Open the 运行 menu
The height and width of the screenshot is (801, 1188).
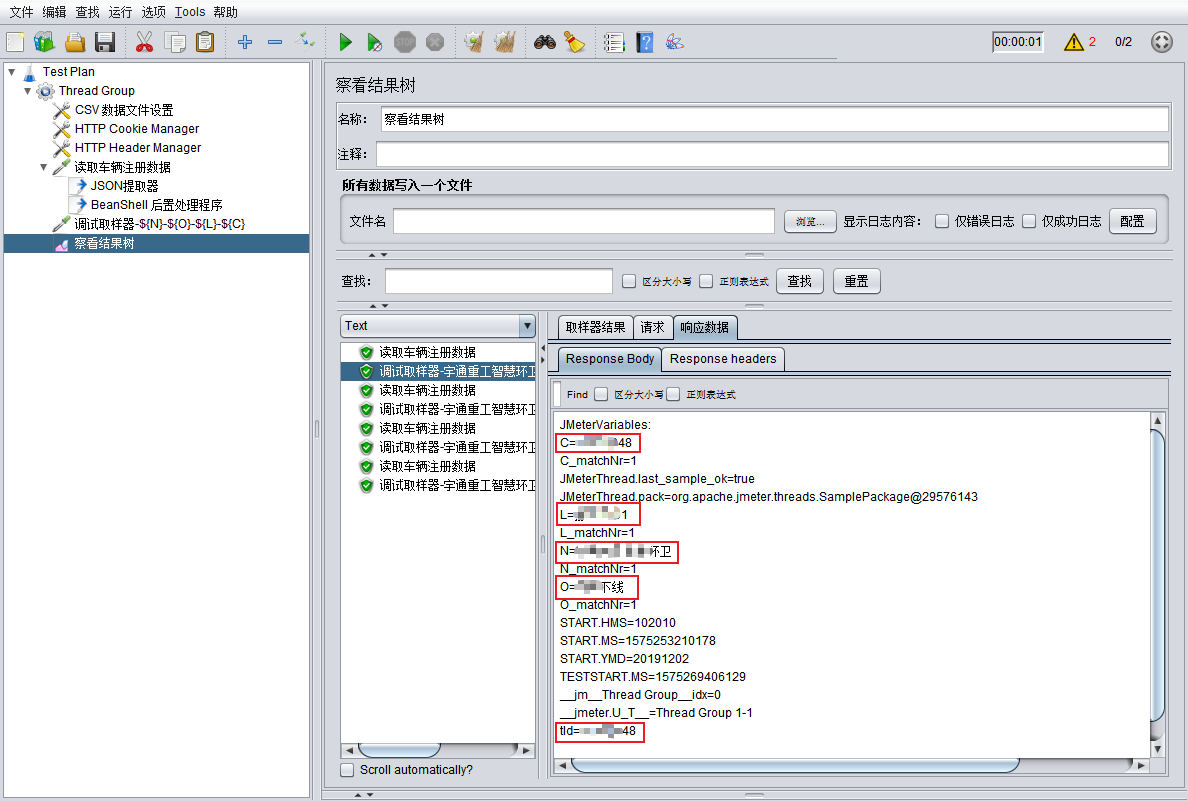(x=120, y=12)
